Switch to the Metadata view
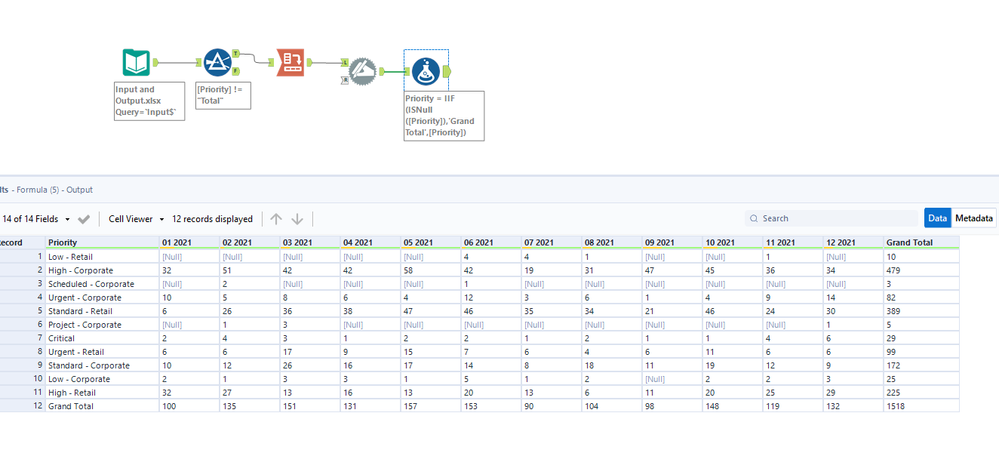Viewport: 999px width, 460px height. [974, 218]
